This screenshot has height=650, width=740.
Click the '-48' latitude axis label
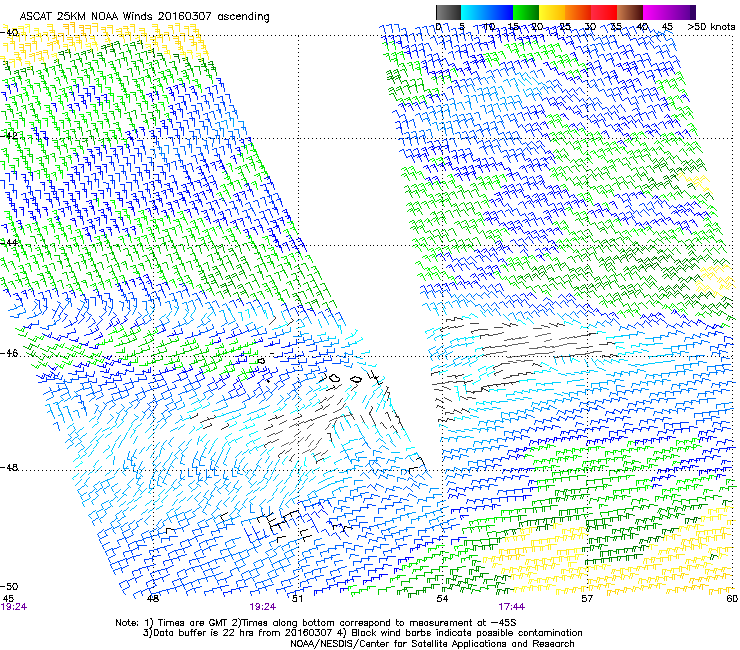pyautogui.click(x=9, y=467)
